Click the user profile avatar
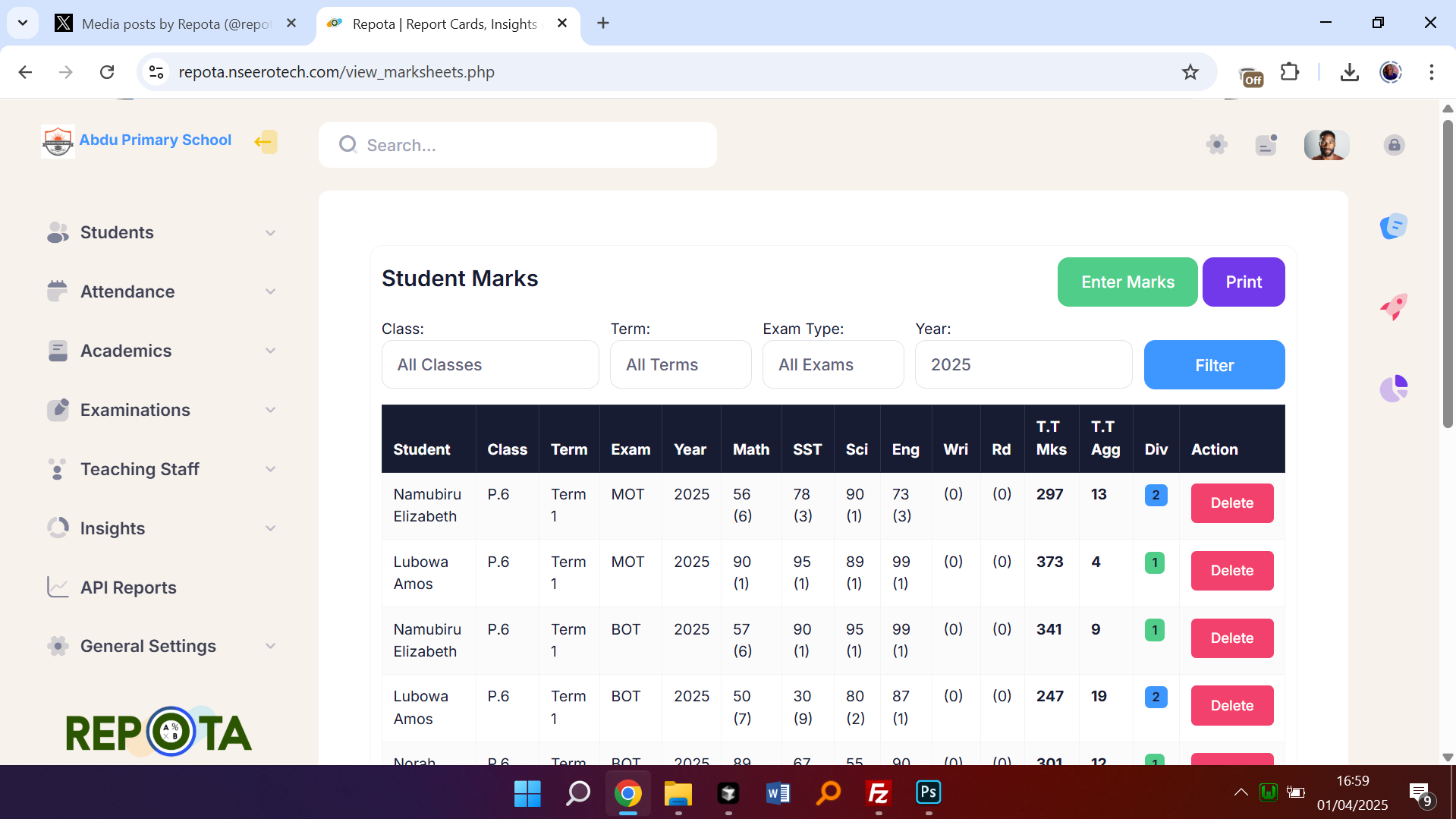The height and width of the screenshot is (819, 1456). 1325,144
